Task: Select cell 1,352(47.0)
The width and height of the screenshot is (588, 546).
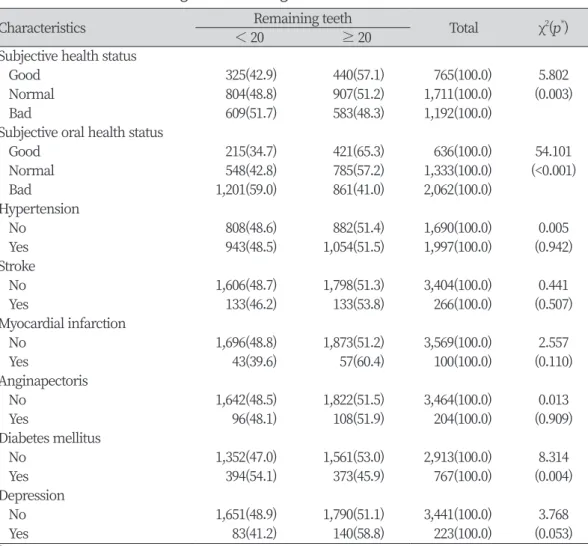Action: pyautogui.click(x=246, y=458)
